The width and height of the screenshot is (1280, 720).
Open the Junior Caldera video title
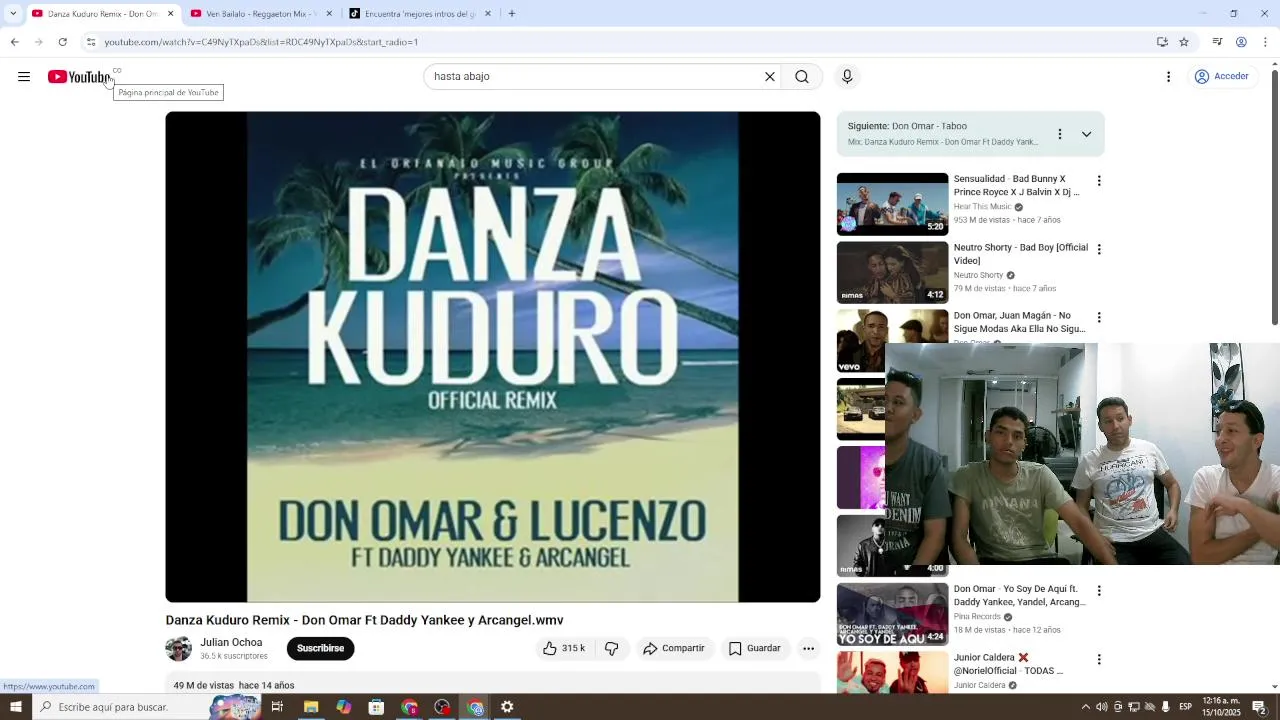(1008, 664)
